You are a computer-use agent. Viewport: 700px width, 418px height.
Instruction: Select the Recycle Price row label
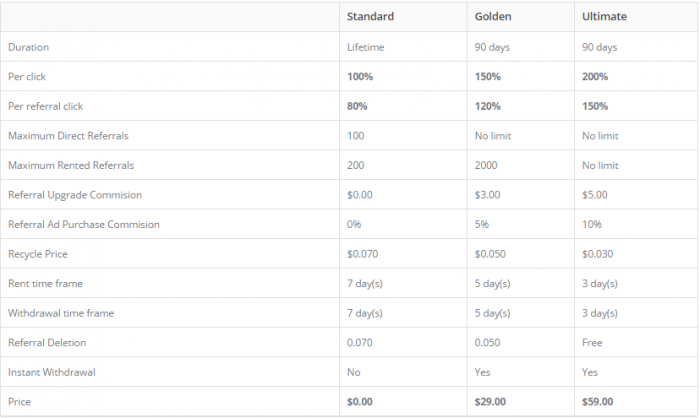(x=38, y=254)
